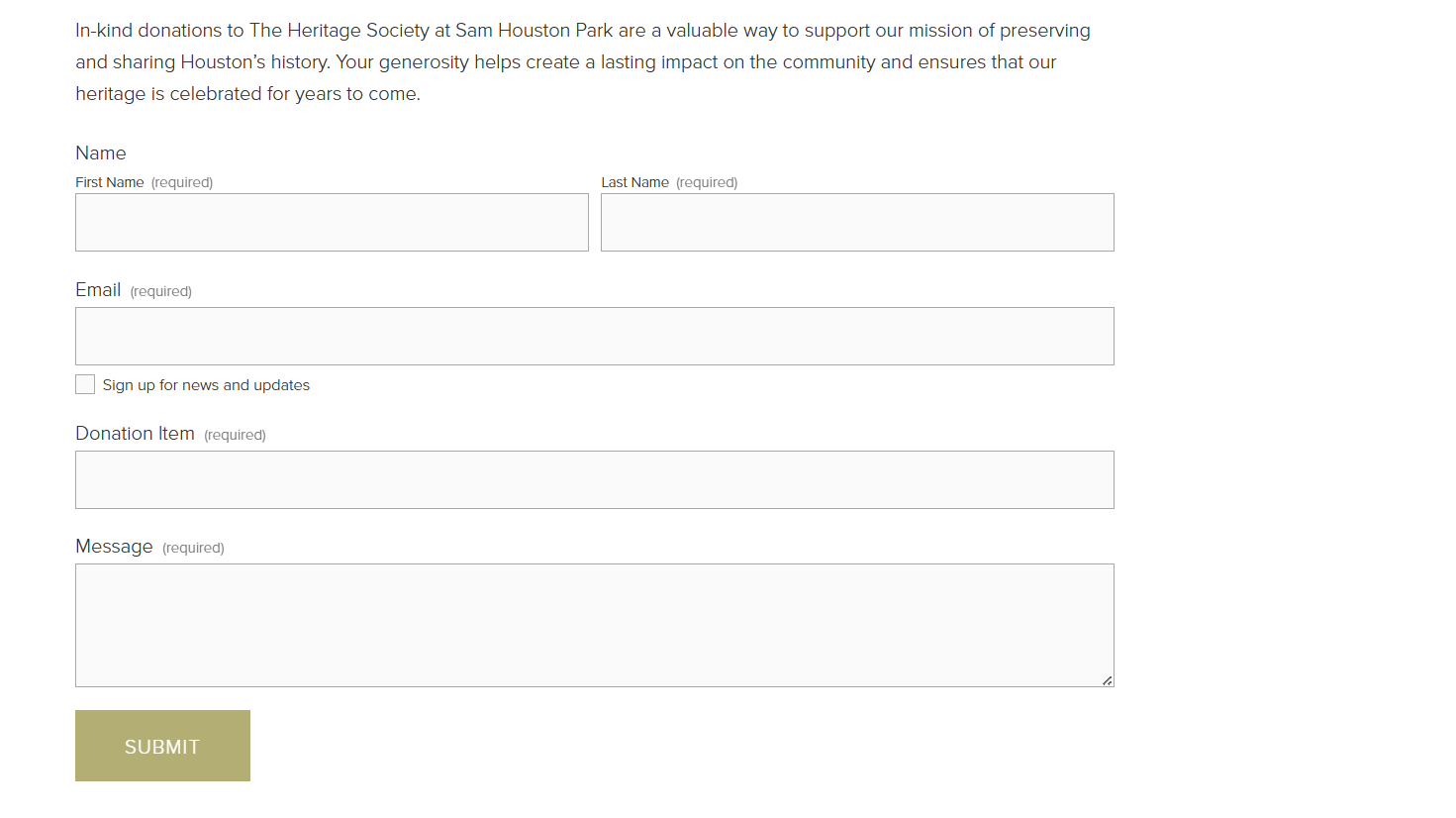Click the Last Name required label

(707, 182)
